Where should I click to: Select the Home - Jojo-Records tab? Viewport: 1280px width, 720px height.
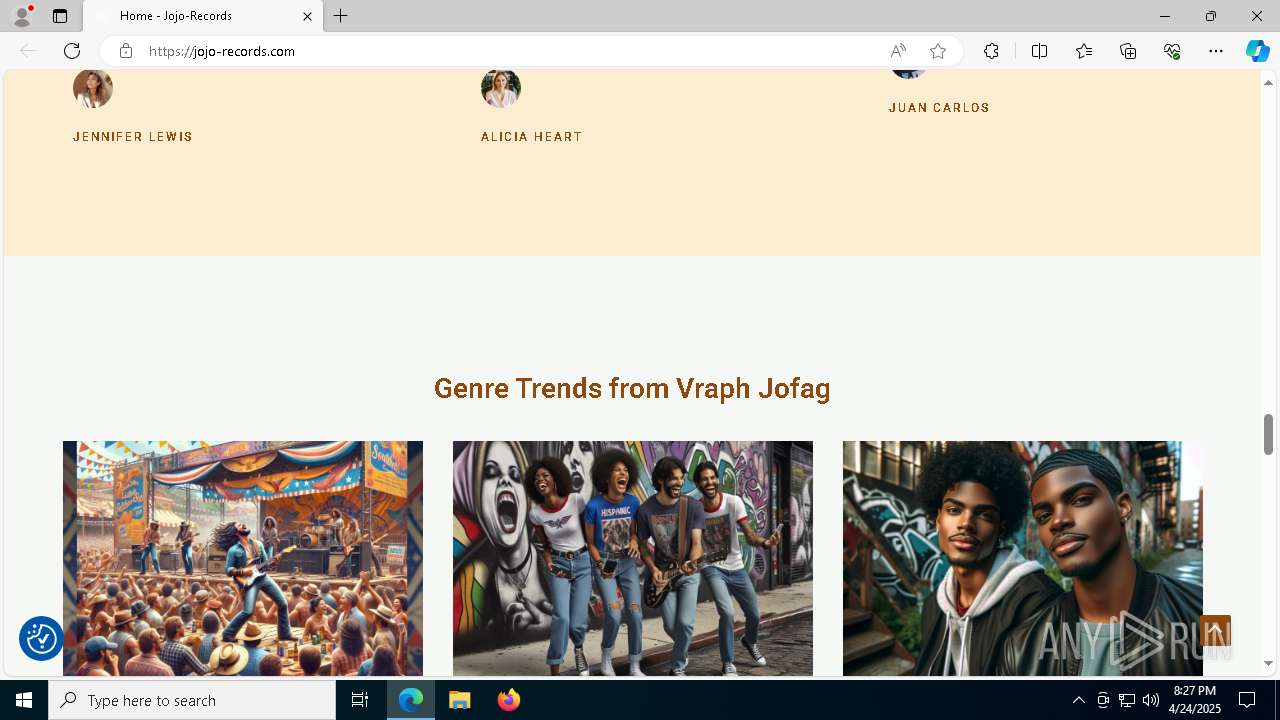203,16
